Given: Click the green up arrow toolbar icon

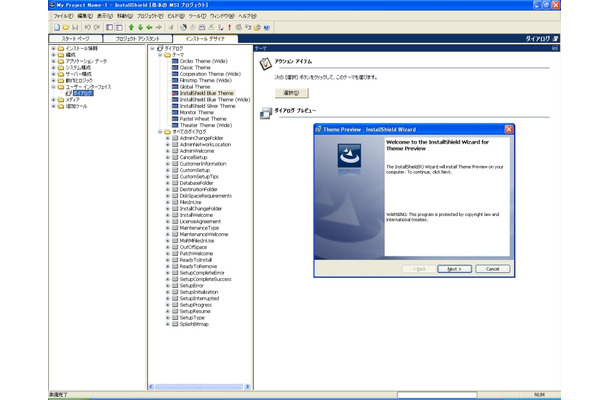Looking at the screenshot, I should point(131,27).
